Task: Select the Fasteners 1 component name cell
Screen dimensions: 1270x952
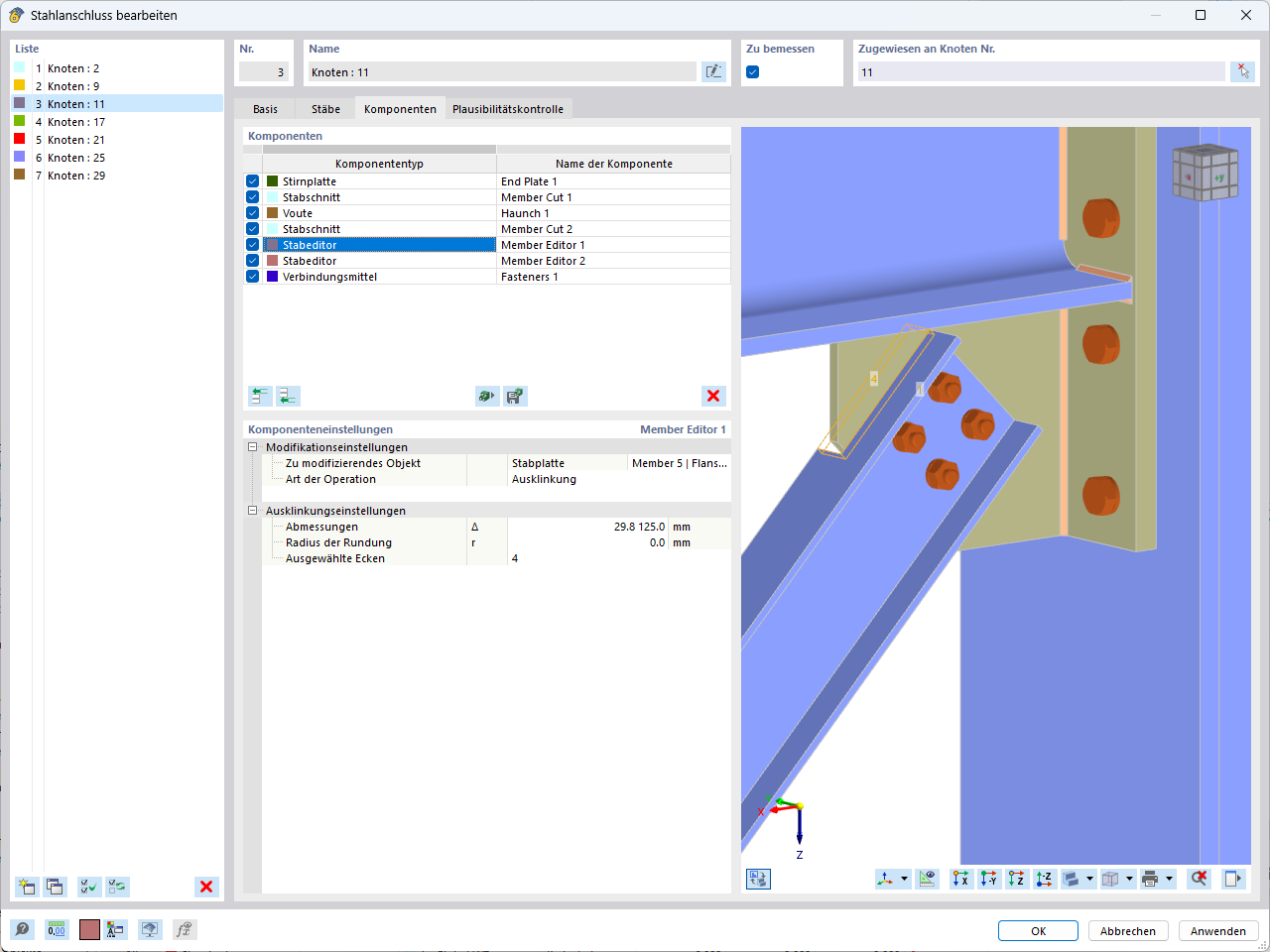Action: click(613, 277)
